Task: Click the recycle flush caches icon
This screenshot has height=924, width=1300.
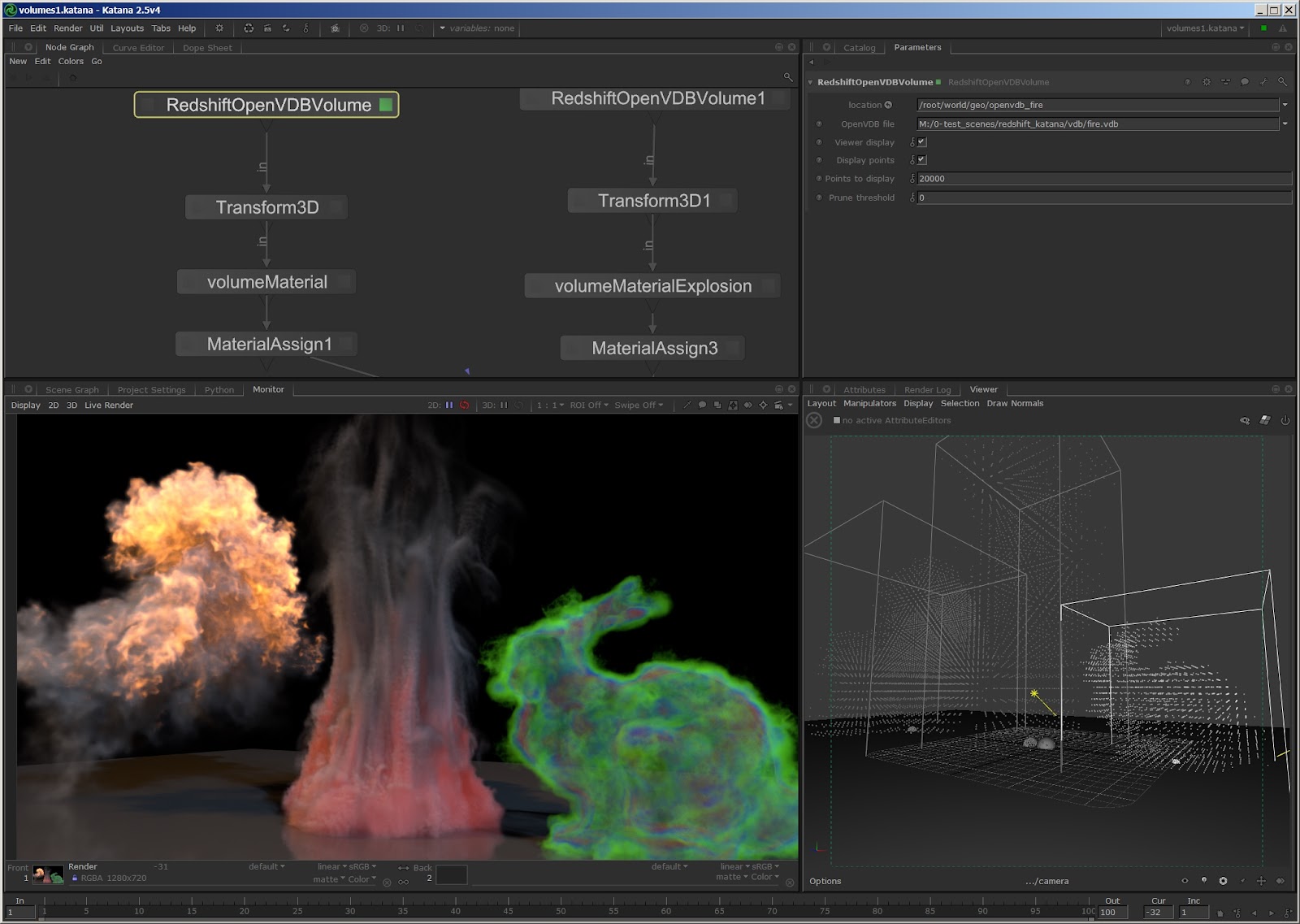Action: 249,28
